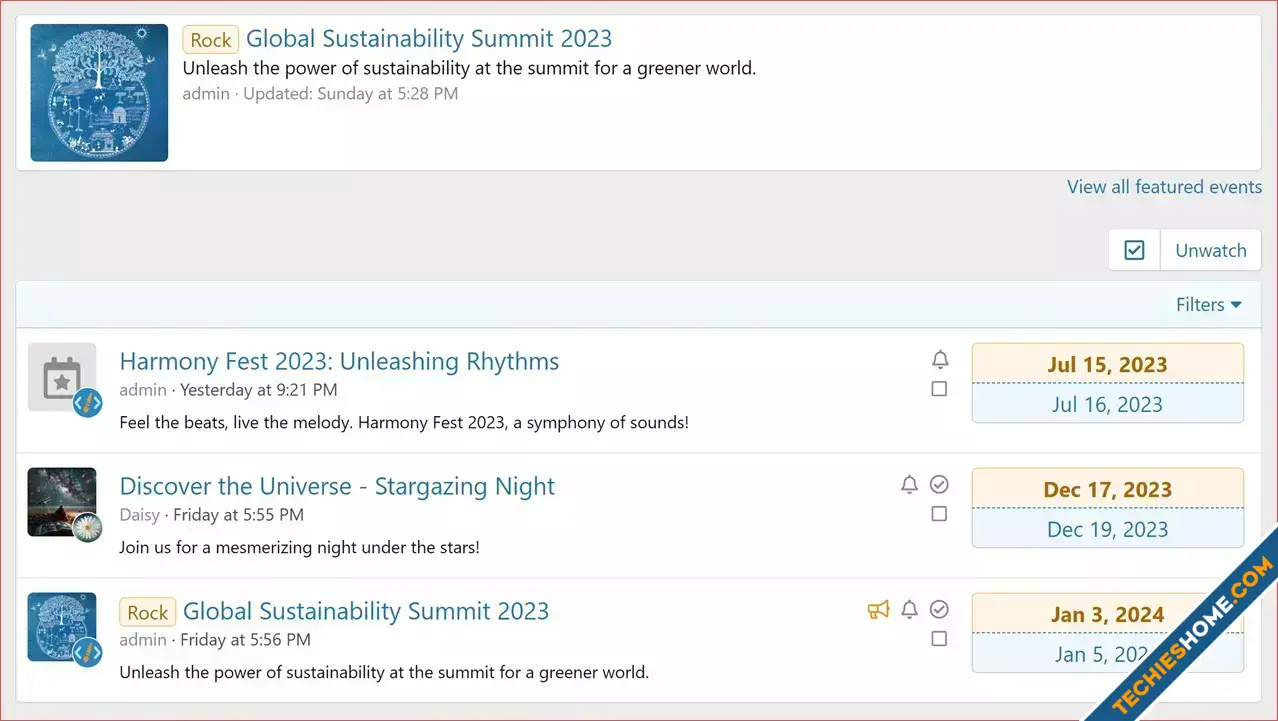Click admin author in the featured block

point(206,94)
